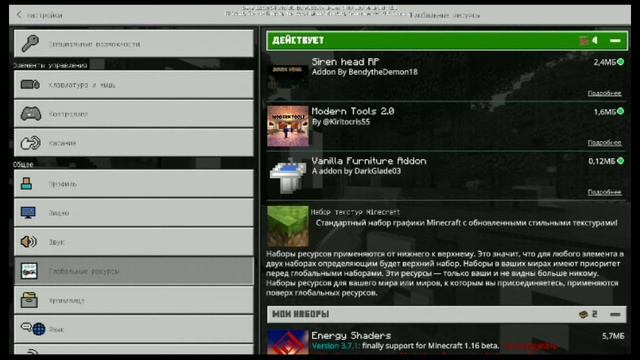Click the My Packs gray header
This screenshot has width=640, height=360.
click(x=447, y=314)
